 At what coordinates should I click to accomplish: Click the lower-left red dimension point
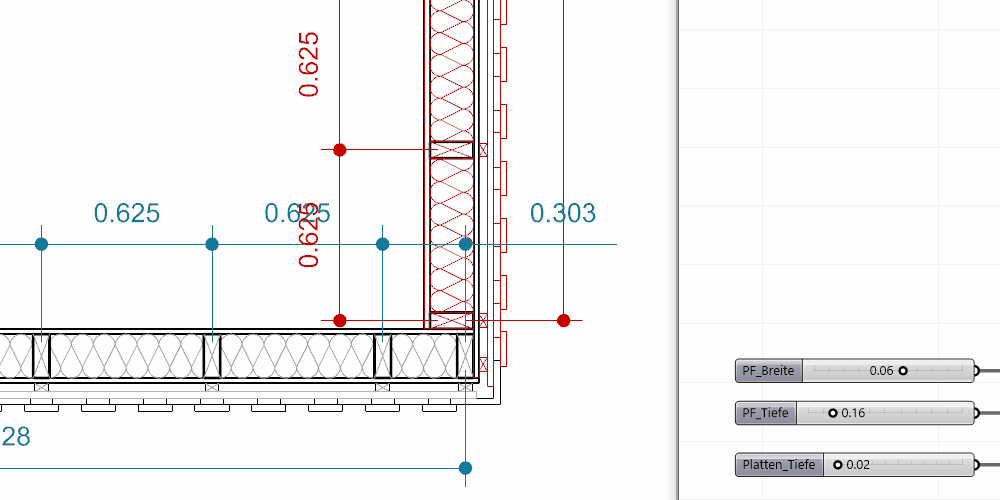pyautogui.click(x=340, y=320)
